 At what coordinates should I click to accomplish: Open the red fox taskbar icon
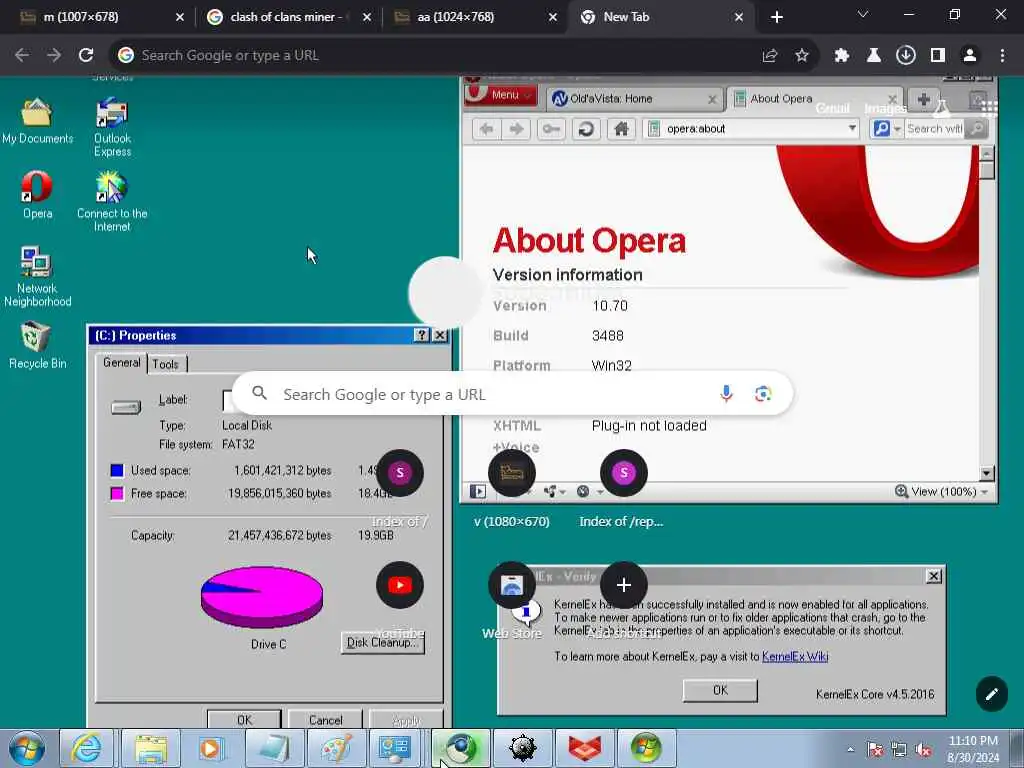[584, 748]
